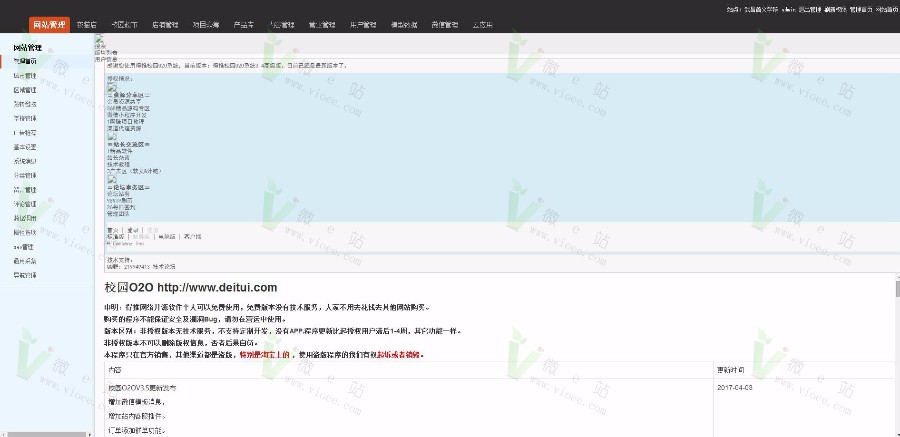Select 区域管理 in the left sidebar
Image resolution: width=900 pixels, height=437 pixels.
click(25, 90)
